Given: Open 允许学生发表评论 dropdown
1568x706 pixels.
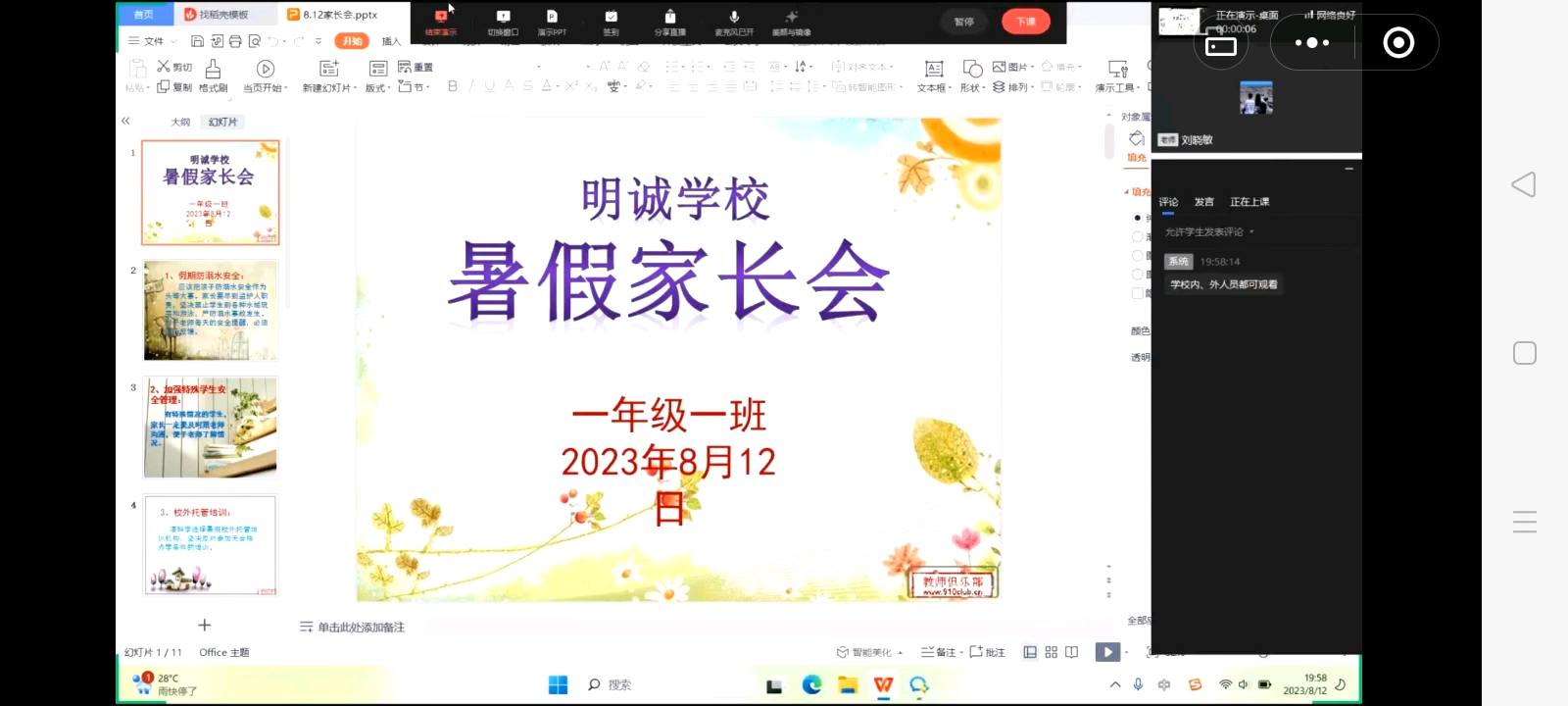Looking at the screenshot, I should (1209, 232).
